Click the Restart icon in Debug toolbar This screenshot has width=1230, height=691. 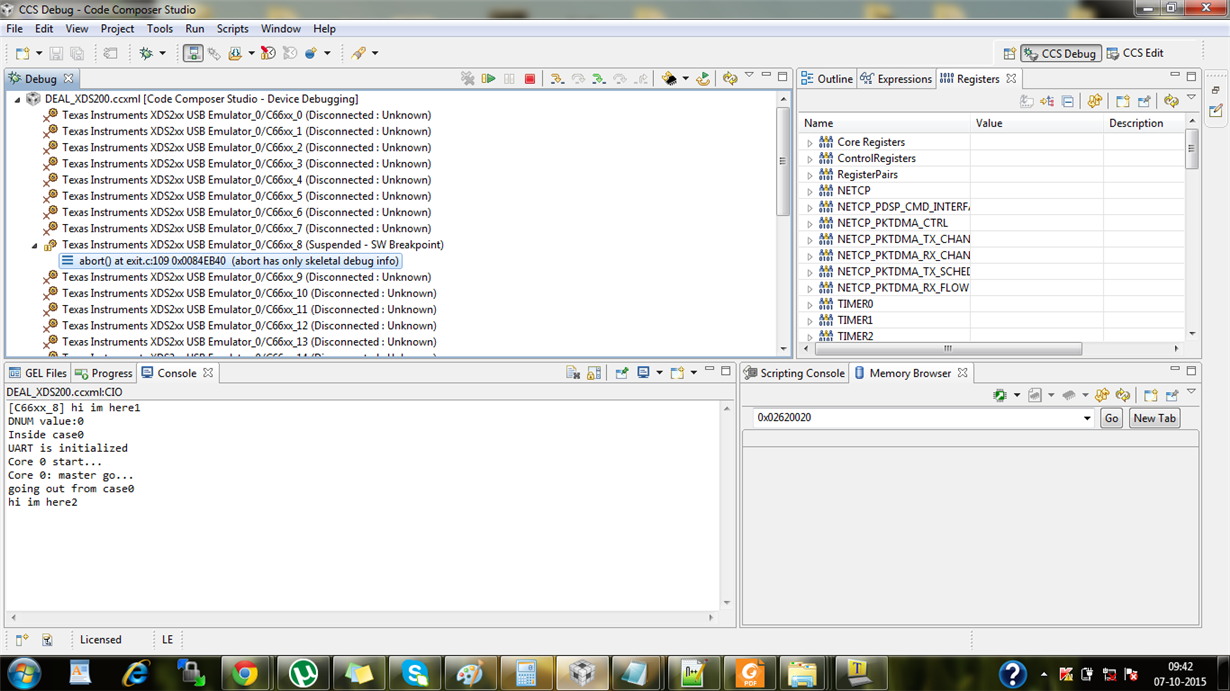703,78
